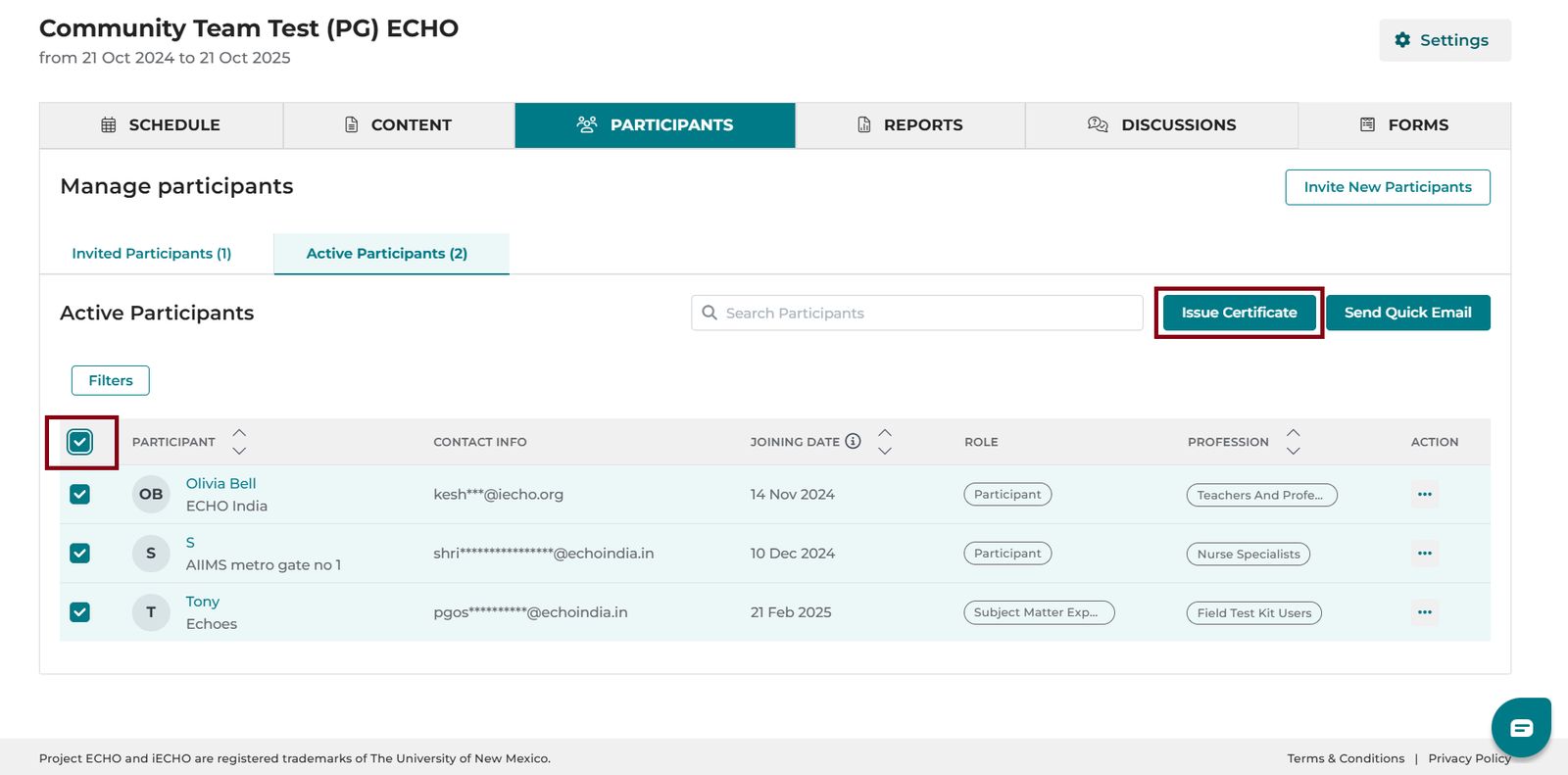Switch to the Schedule tab
Image resolution: width=1568 pixels, height=775 pixels.
[162, 125]
